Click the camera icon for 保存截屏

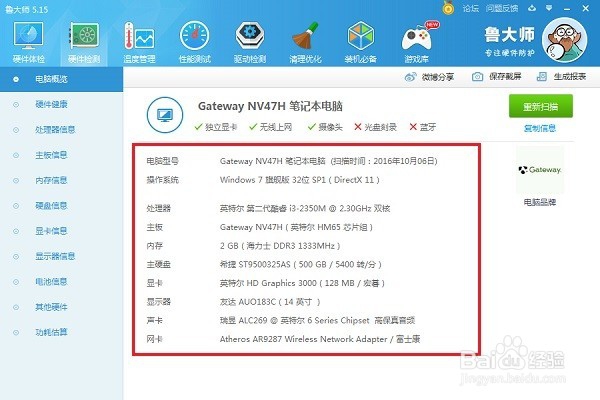point(477,77)
